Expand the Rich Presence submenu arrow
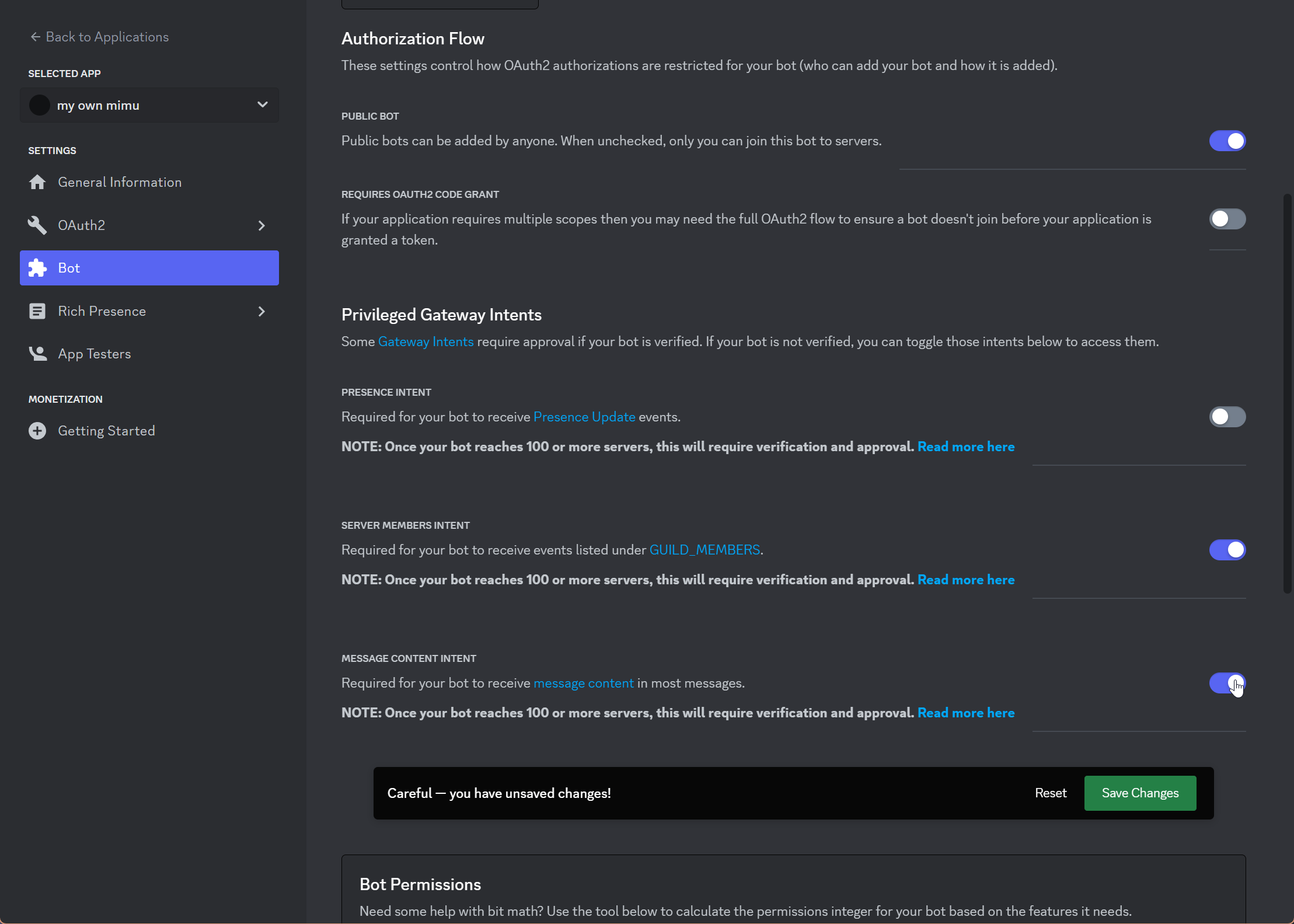1294x924 pixels. pos(261,311)
